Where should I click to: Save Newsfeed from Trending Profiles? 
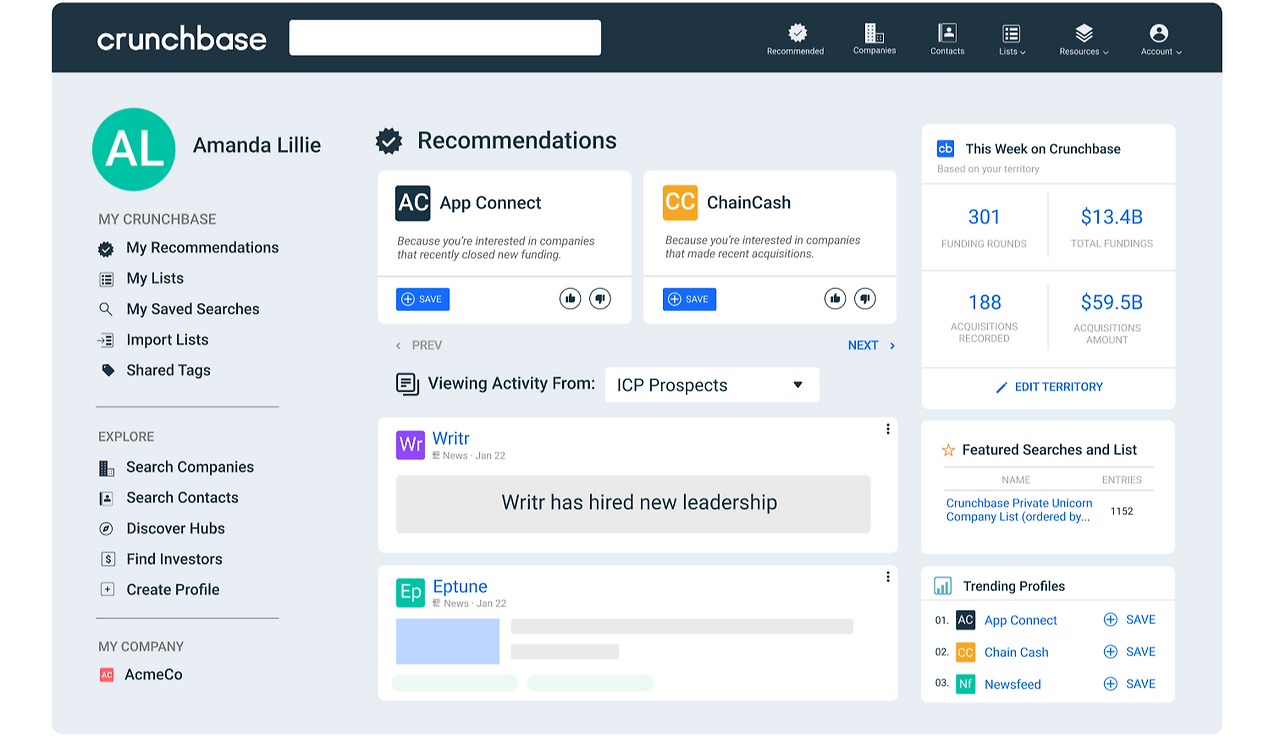1129,684
